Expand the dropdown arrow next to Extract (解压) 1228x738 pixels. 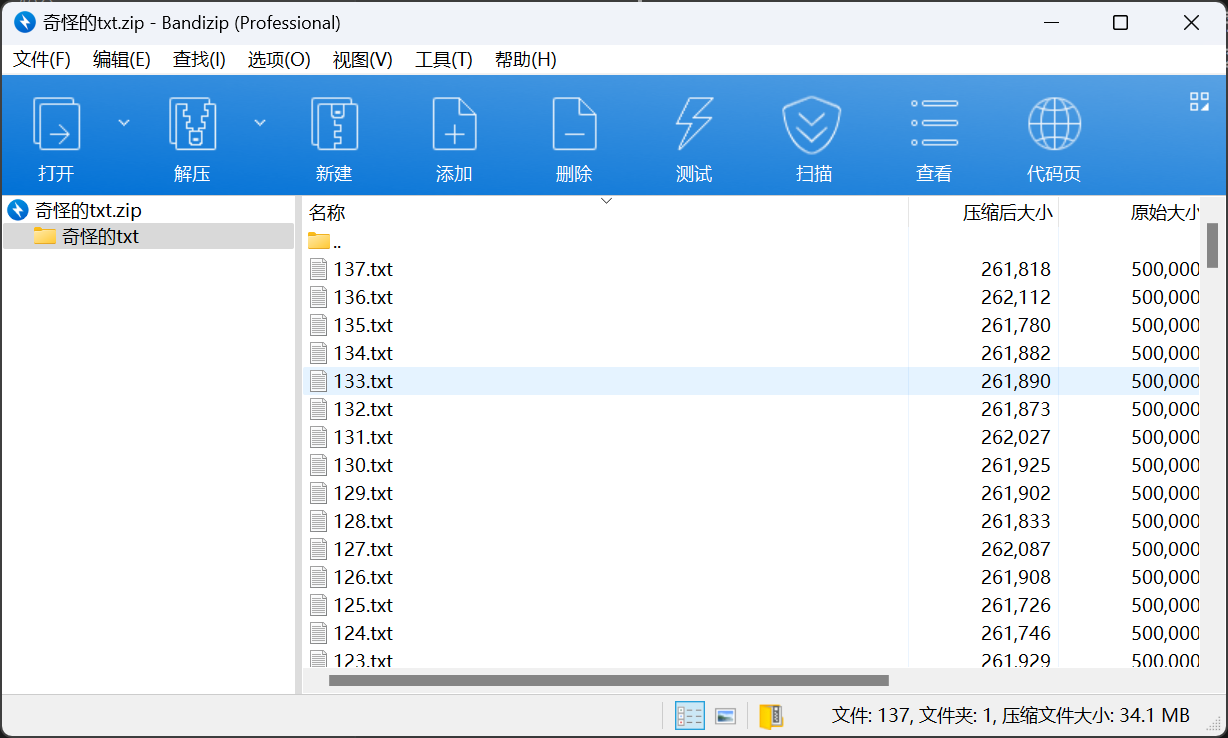pyautogui.click(x=260, y=123)
